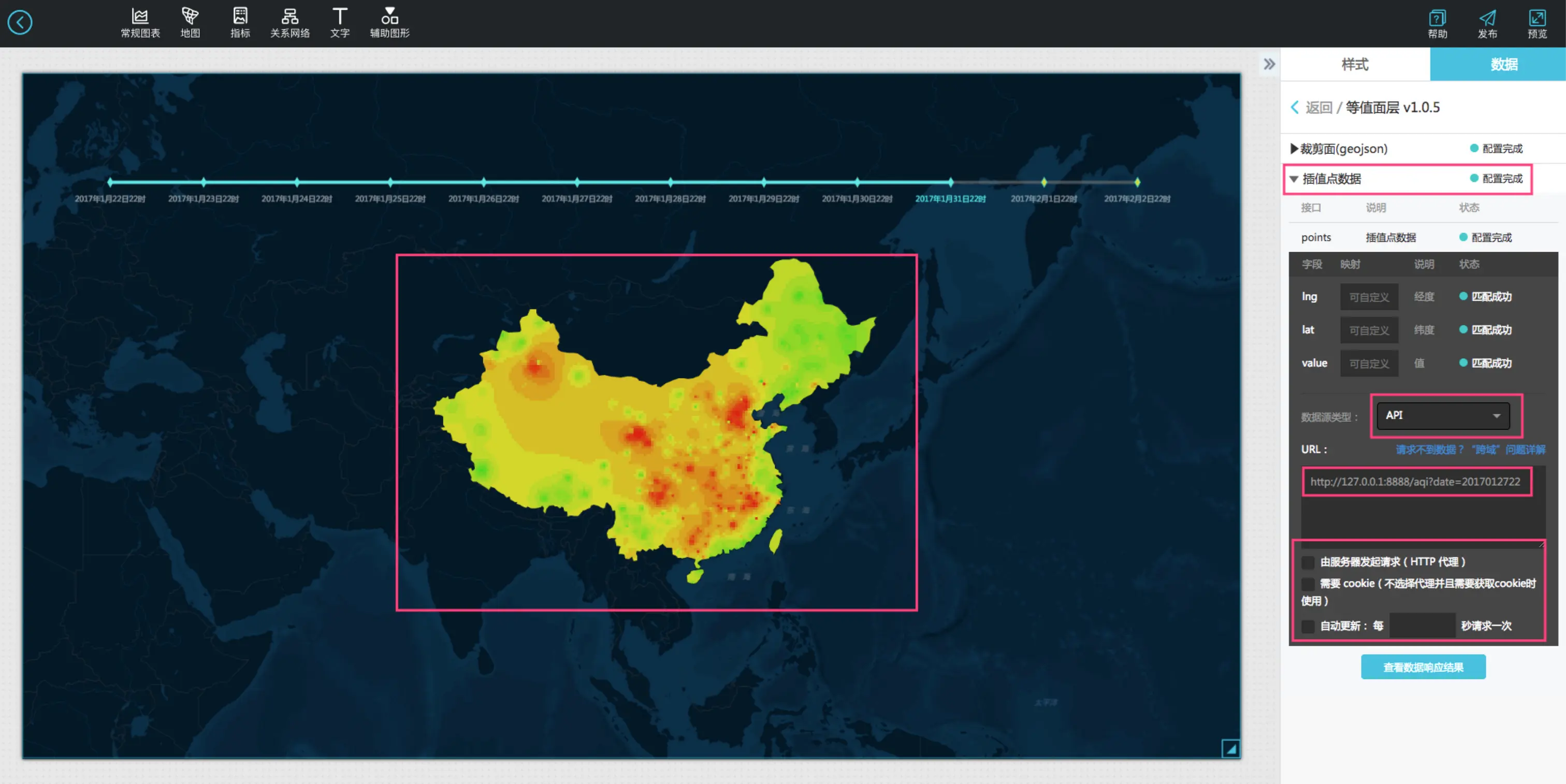This screenshot has height=784, width=1566.
Task: Toggle the 自动更新 auto-refresh checkbox
Action: tap(1308, 626)
